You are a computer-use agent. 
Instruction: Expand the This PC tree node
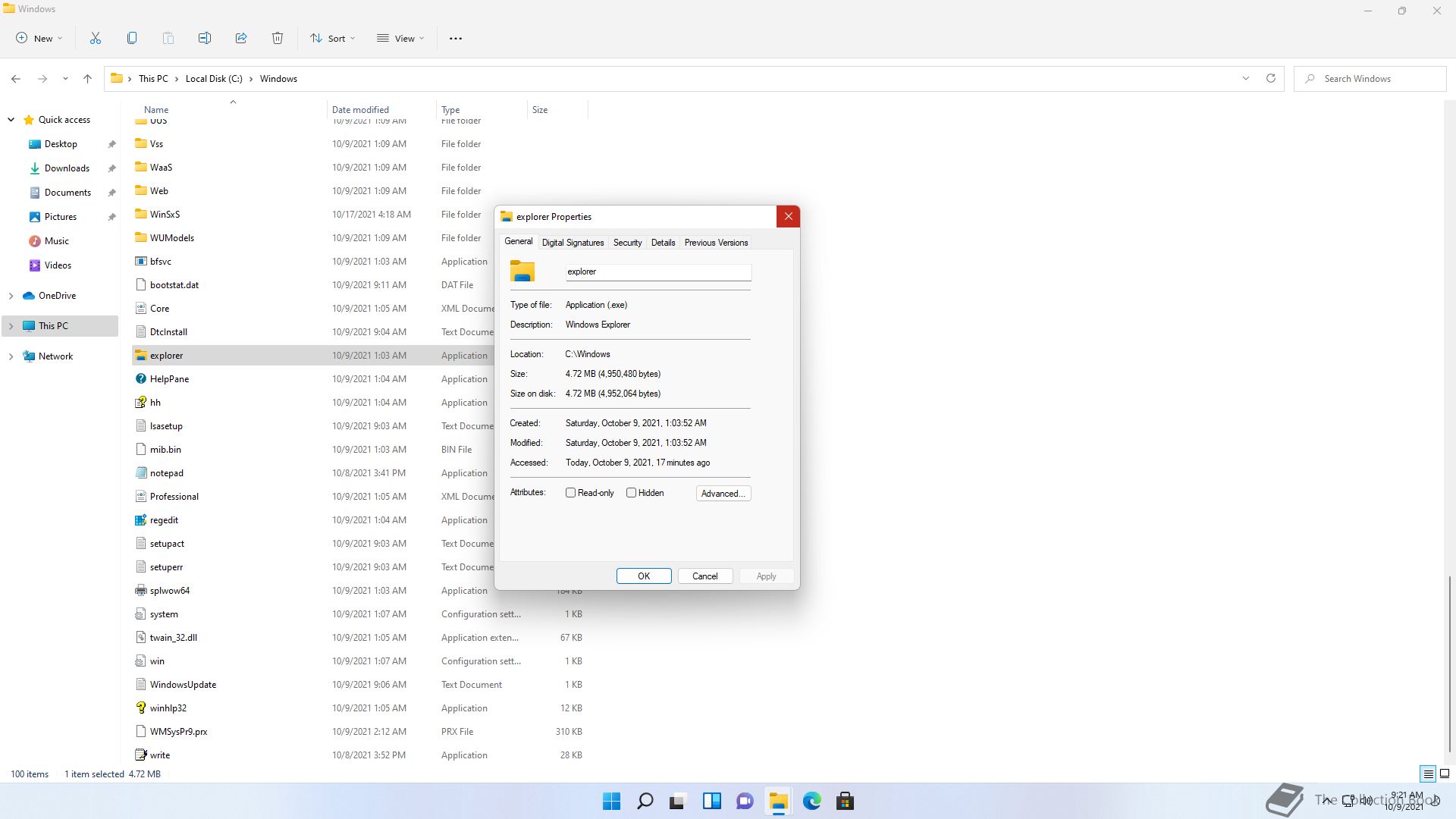click(11, 326)
